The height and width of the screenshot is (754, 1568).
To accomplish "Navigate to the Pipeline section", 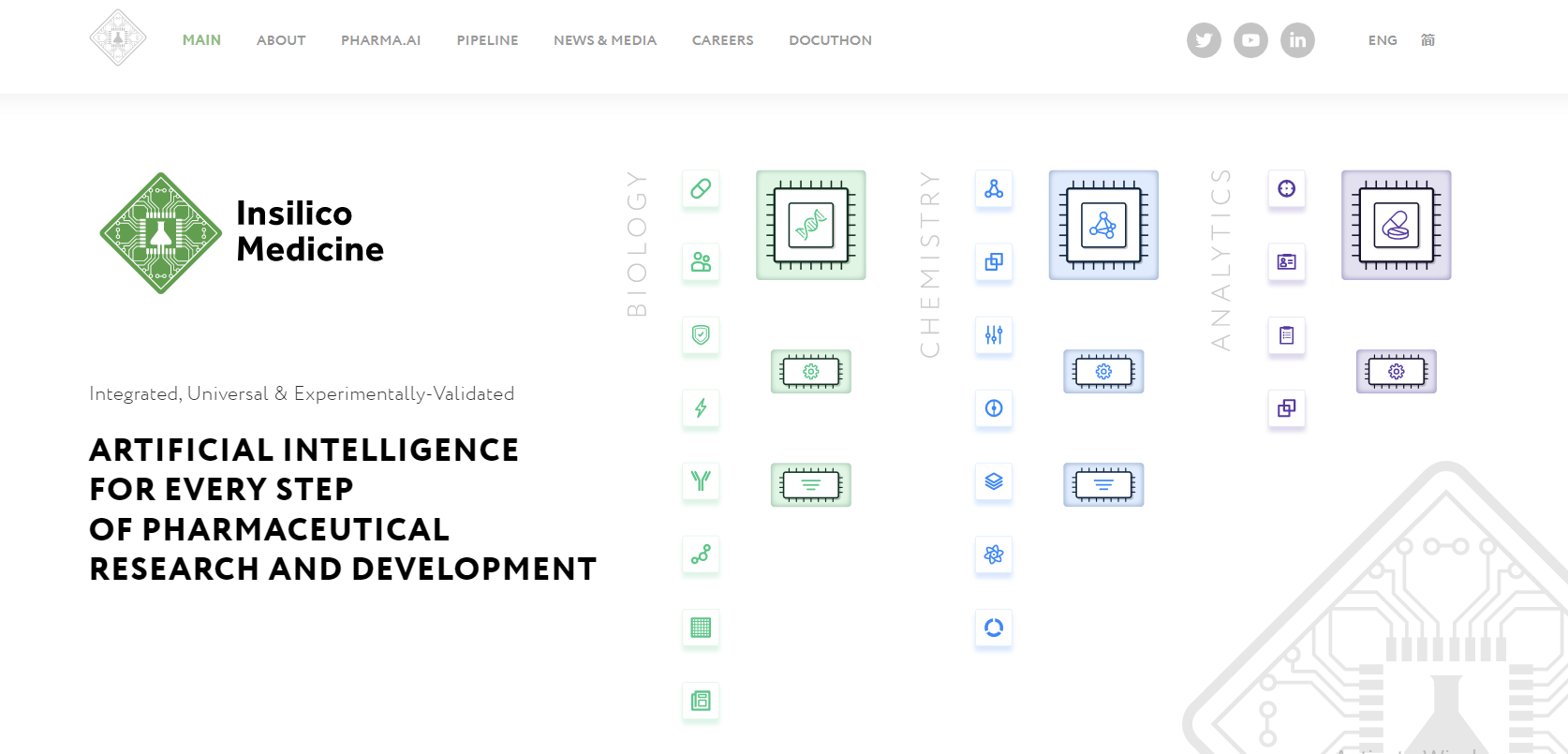I will pos(487,40).
